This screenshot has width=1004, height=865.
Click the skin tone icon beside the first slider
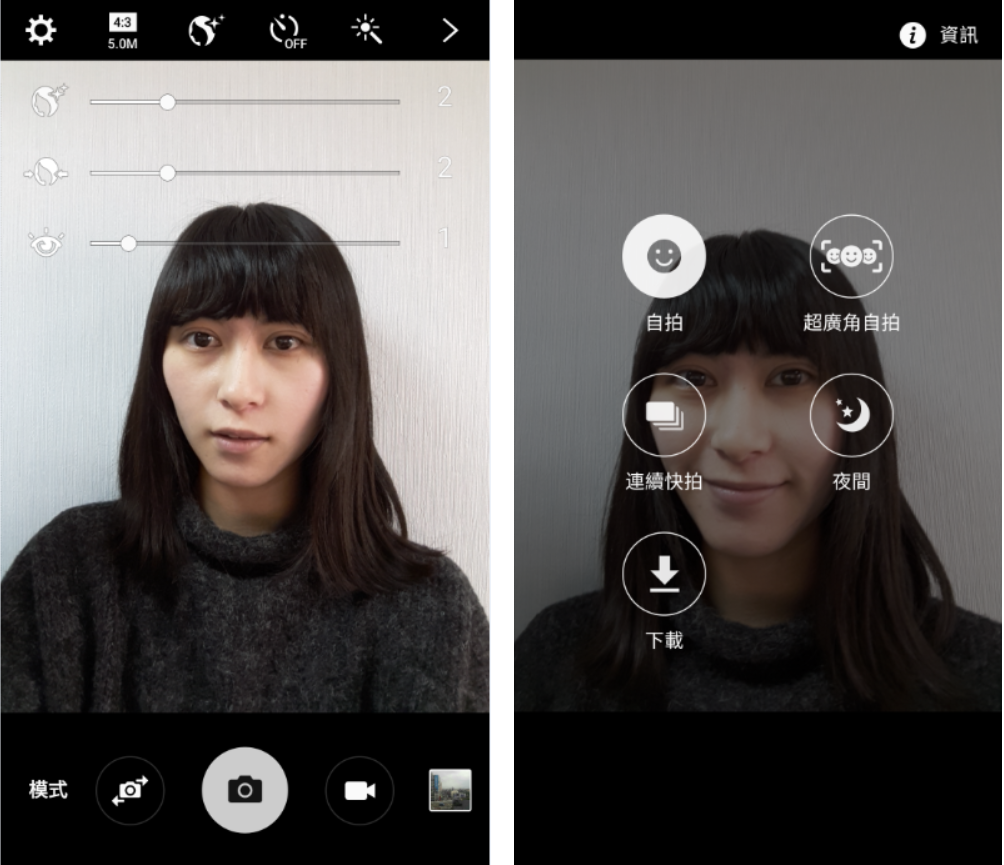tap(50, 101)
